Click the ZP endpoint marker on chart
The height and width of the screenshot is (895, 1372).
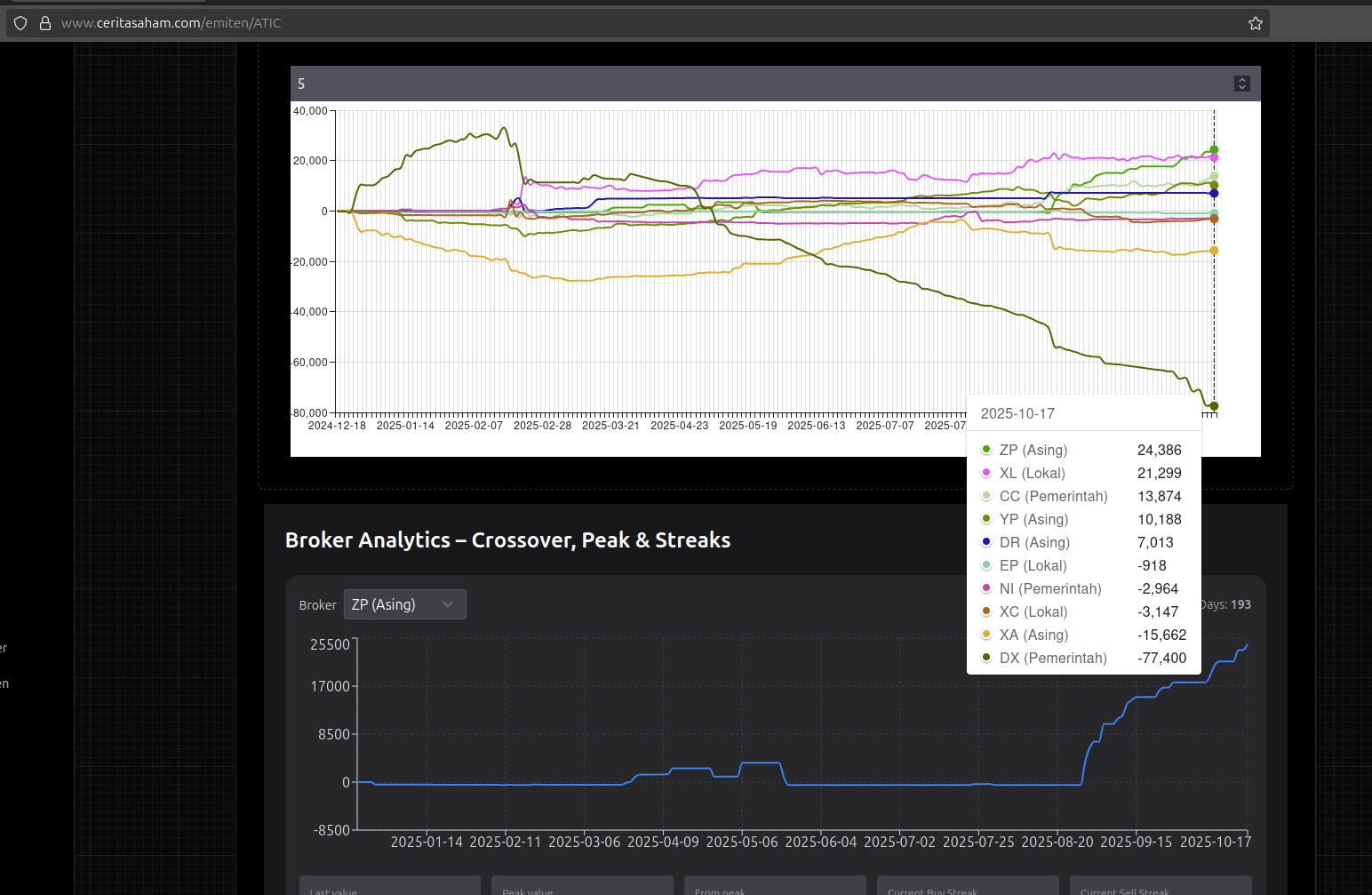click(1214, 149)
